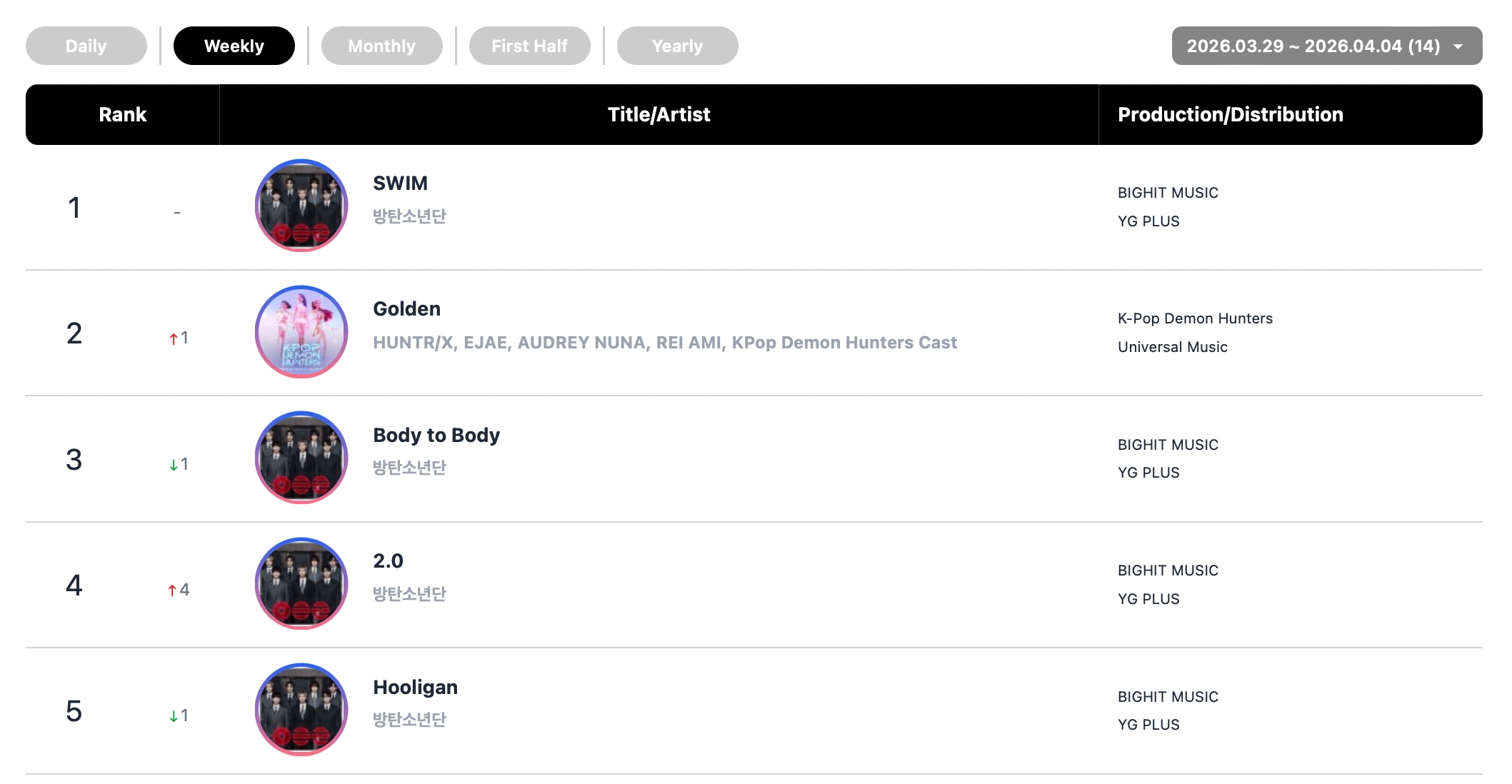Expand the week date range dropdown
The width and height of the screenshot is (1512, 784).
[1326, 46]
